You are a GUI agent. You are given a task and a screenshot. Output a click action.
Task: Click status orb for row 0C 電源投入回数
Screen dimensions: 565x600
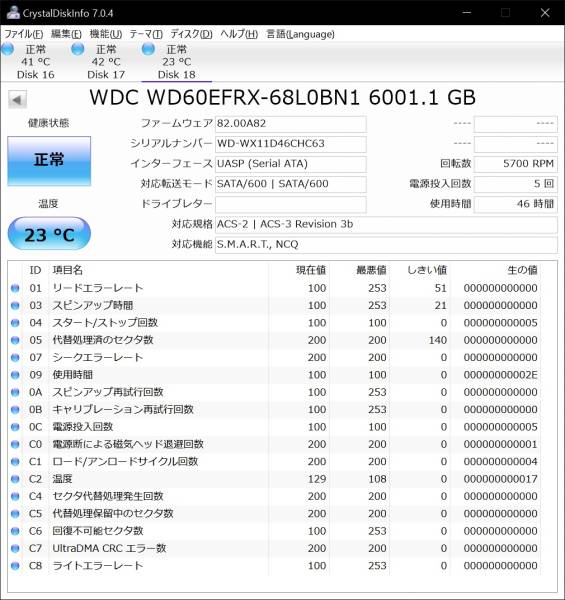click(15, 427)
